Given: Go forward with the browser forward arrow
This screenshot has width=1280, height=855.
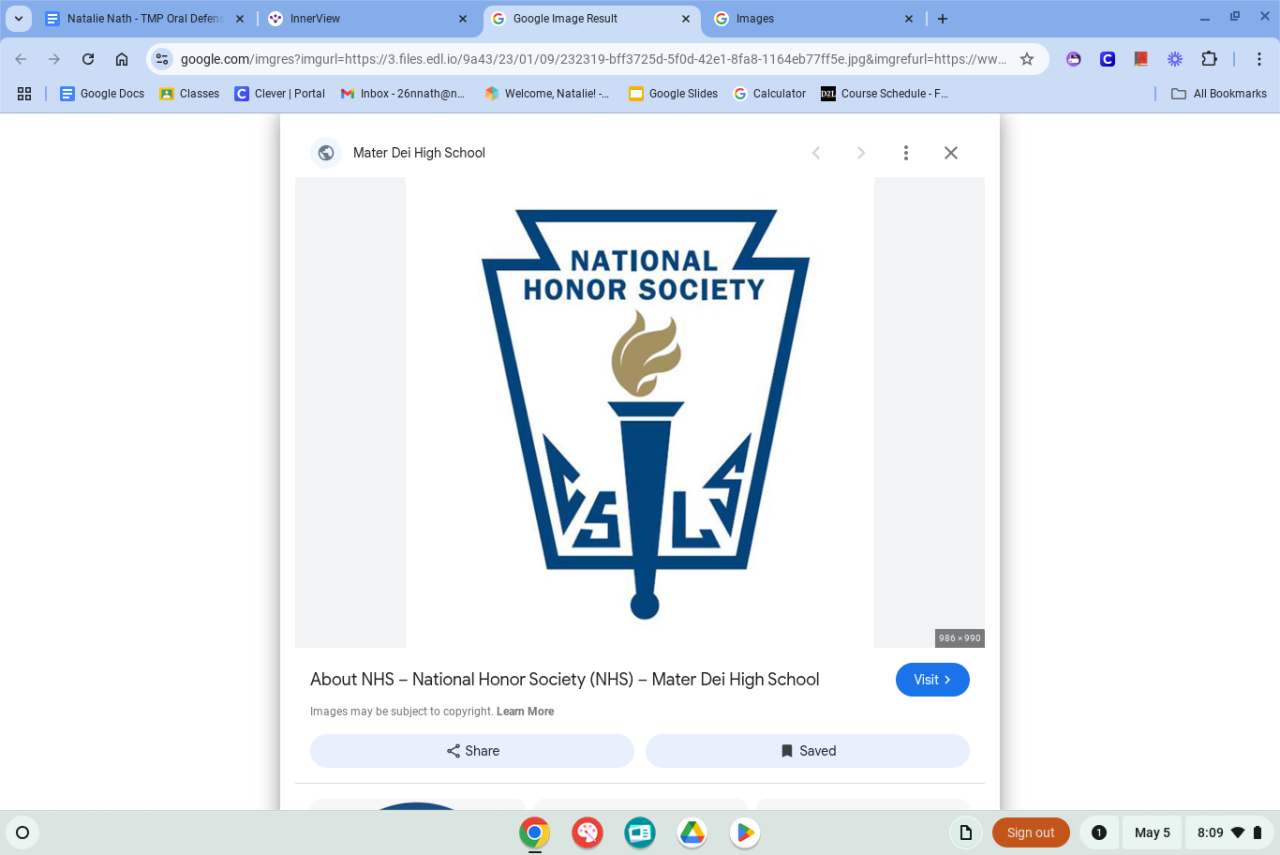Looking at the screenshot, I should coord(54,59).
